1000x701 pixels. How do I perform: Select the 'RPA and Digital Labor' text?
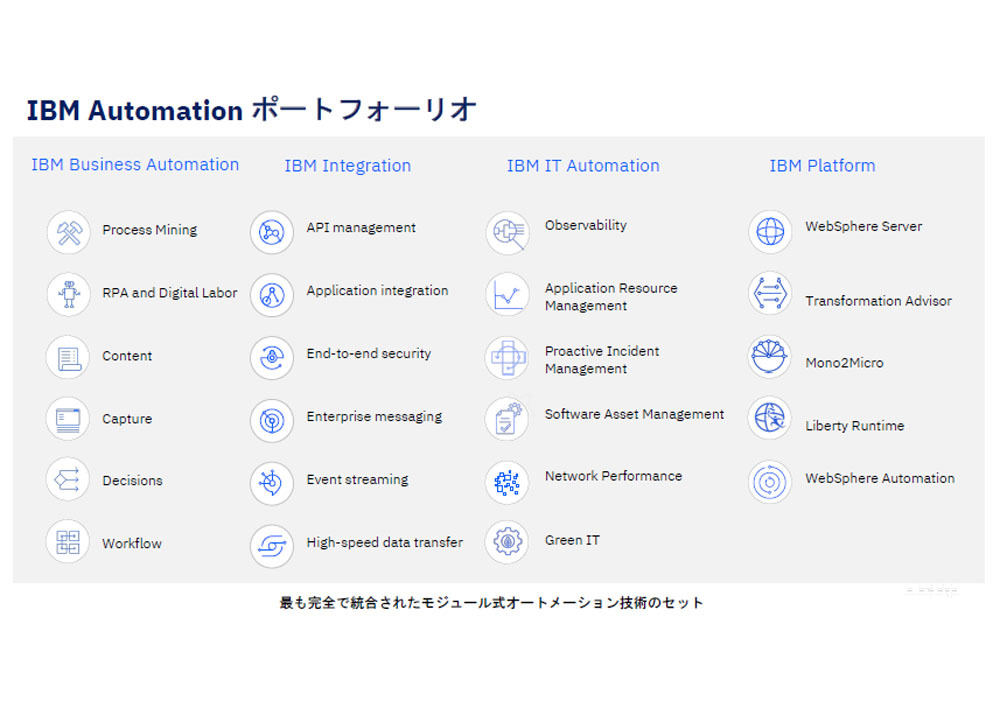[x=170, y=293]
